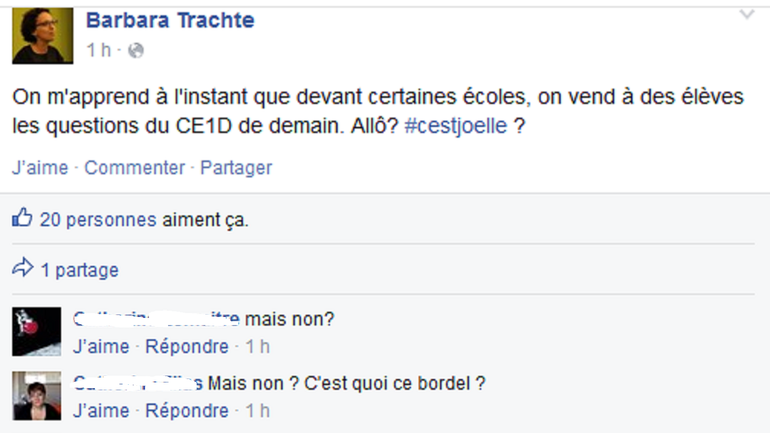Open Barbara Trachte's profile name link
The image size is (770, 433).
[170, 20]
